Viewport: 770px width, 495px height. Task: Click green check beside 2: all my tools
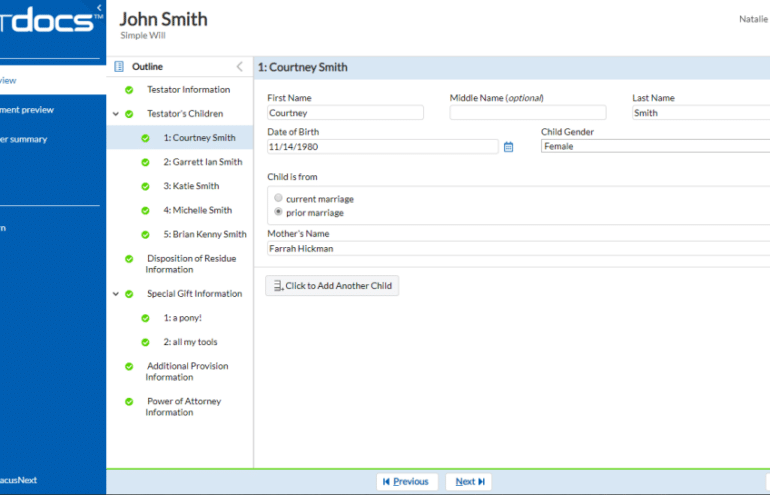click(145, 342)
